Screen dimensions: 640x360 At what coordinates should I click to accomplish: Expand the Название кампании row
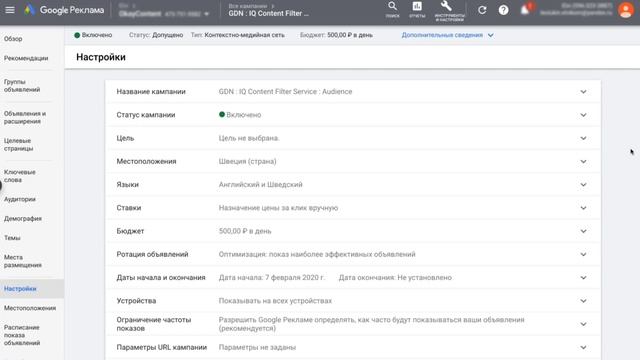pos(353,91)
